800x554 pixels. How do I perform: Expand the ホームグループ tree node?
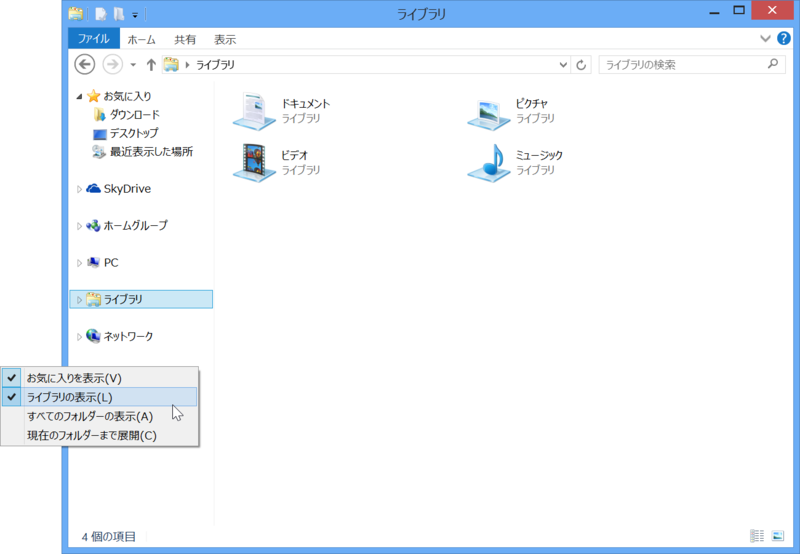79,226
